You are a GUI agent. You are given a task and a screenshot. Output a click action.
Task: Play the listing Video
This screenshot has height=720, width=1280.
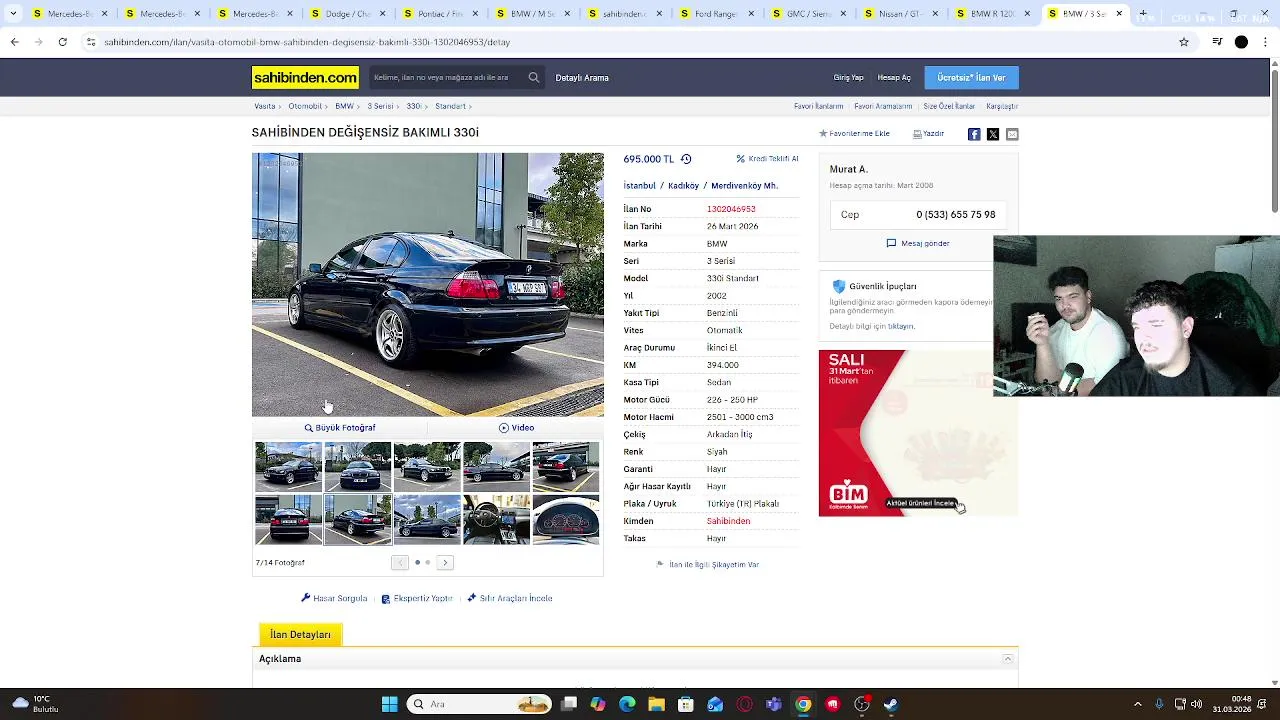(x=516, y=428)
